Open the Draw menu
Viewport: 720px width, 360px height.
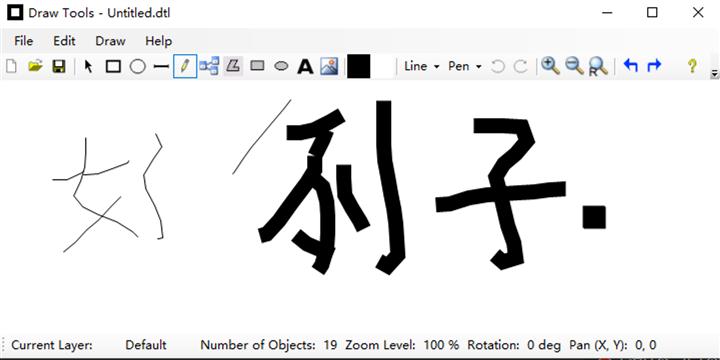tap(110, 41)
